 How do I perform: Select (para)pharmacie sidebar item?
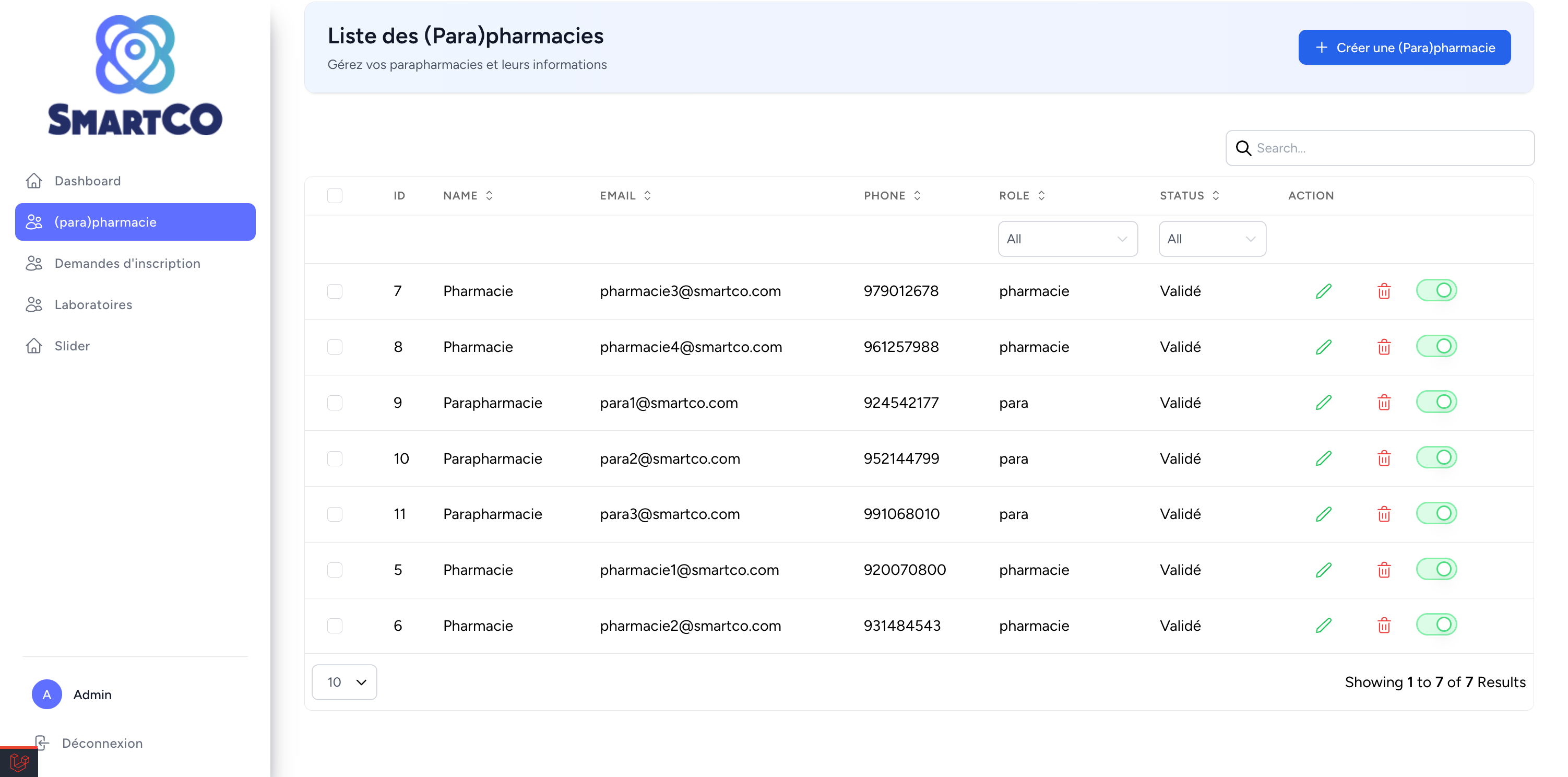[x=135, y=221]
